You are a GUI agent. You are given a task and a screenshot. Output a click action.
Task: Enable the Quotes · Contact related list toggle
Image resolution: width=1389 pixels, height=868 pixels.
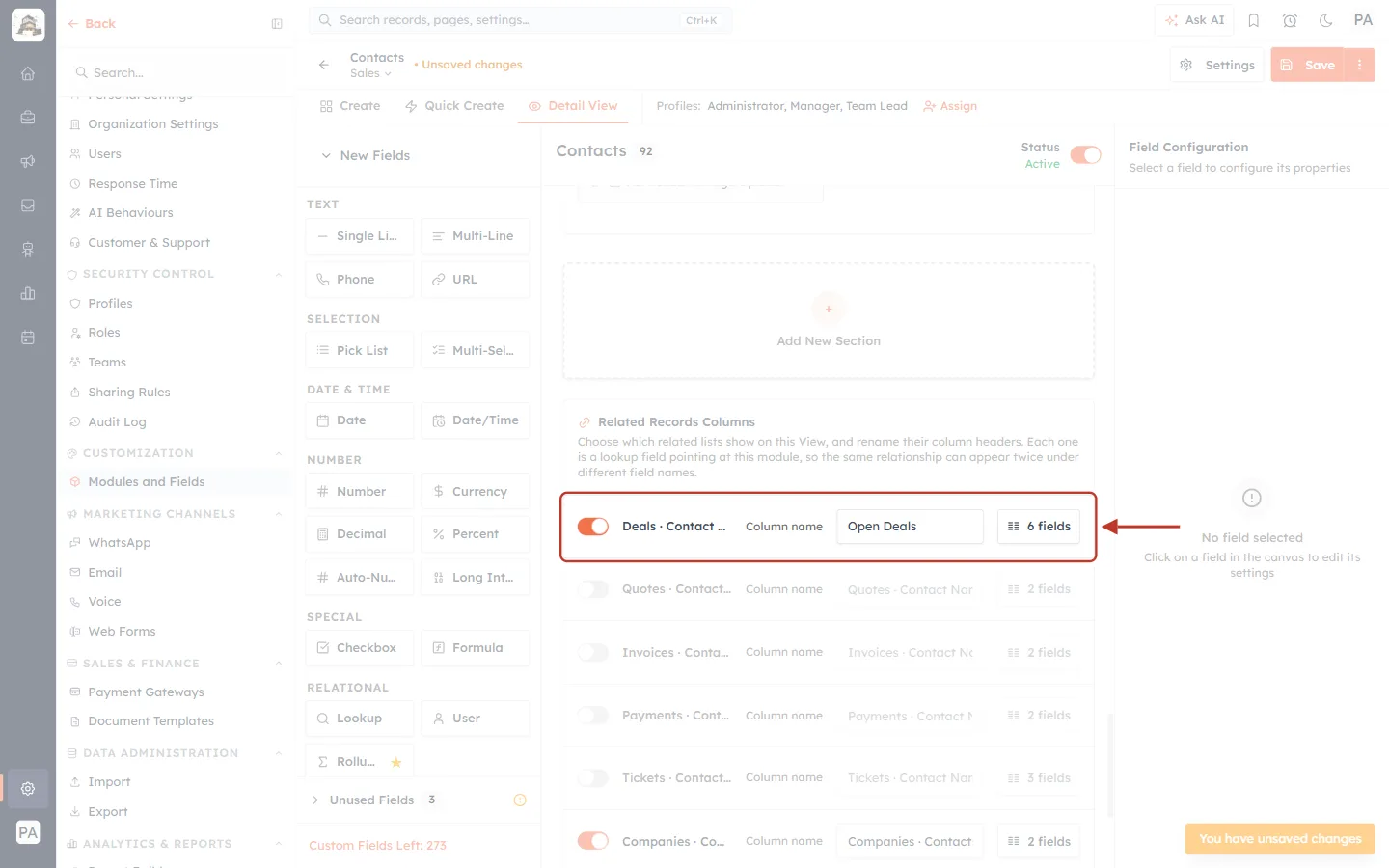[593, 589]
